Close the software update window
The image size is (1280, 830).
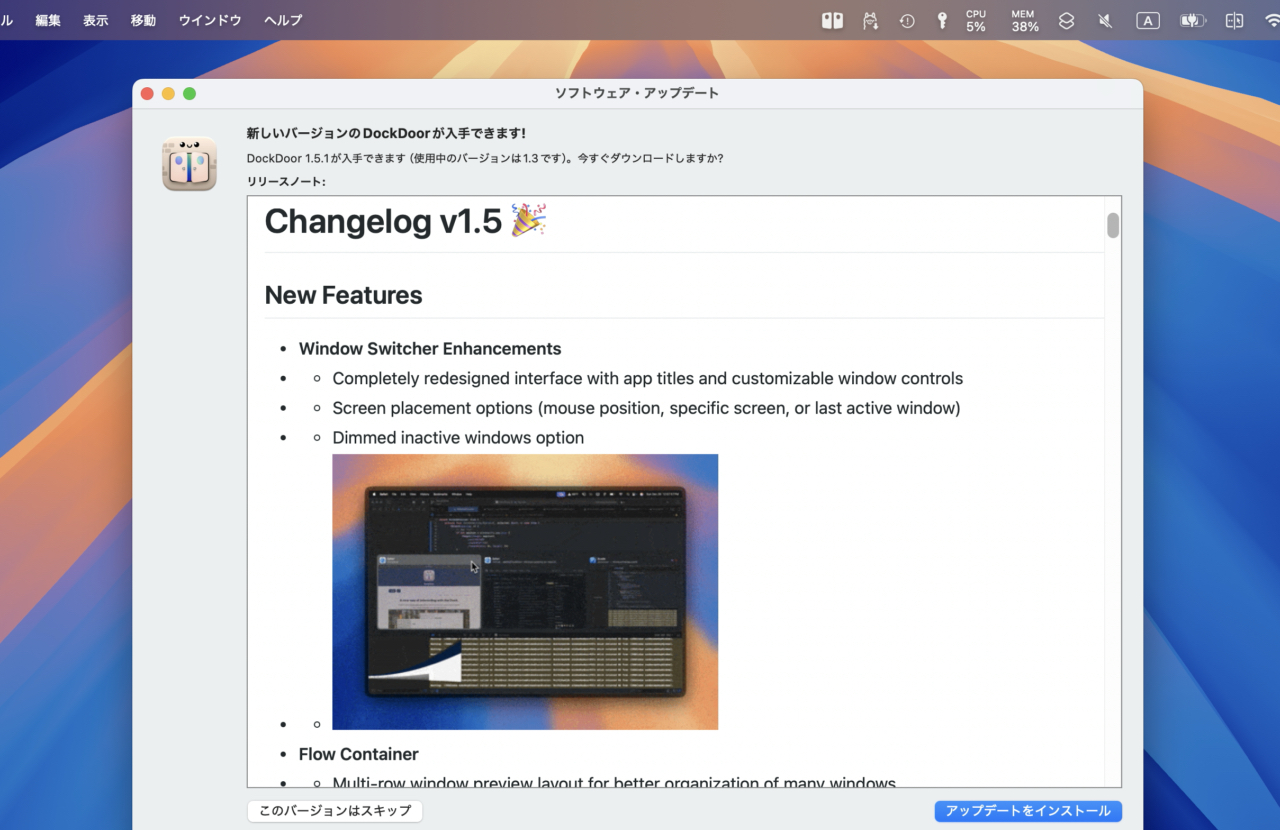147,94
